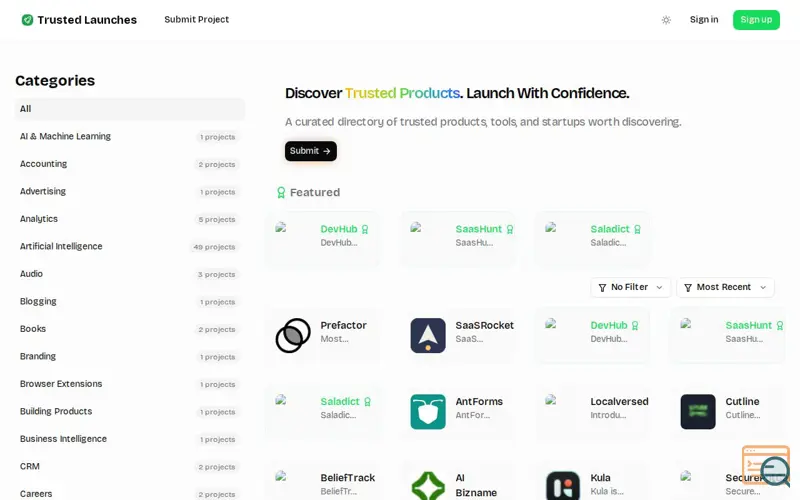Click badge icon beside featured SaasHunt
The width and height of the screenshot is (800, 500).
coord(510,229)
